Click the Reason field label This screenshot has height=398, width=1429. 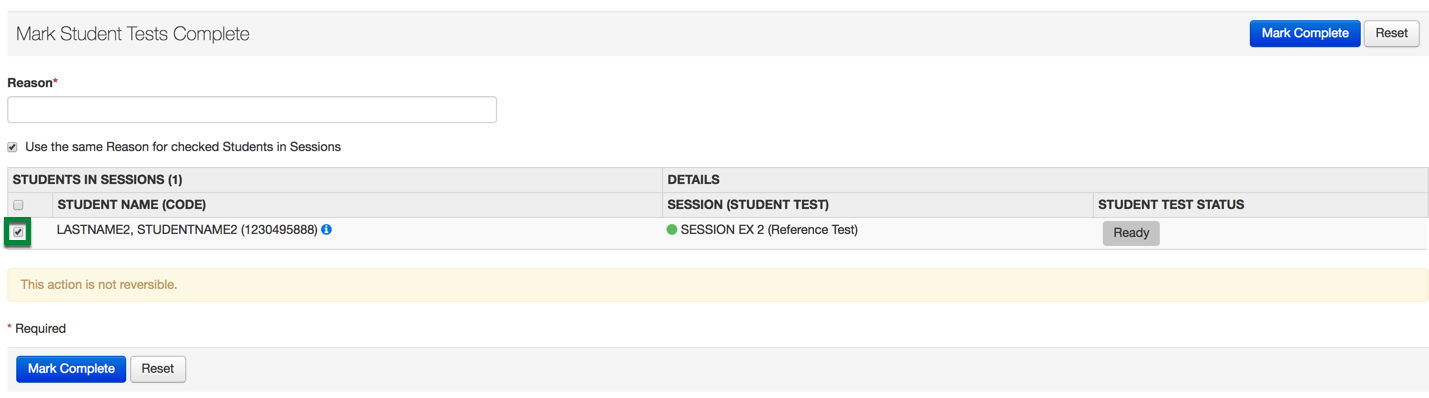32,83
